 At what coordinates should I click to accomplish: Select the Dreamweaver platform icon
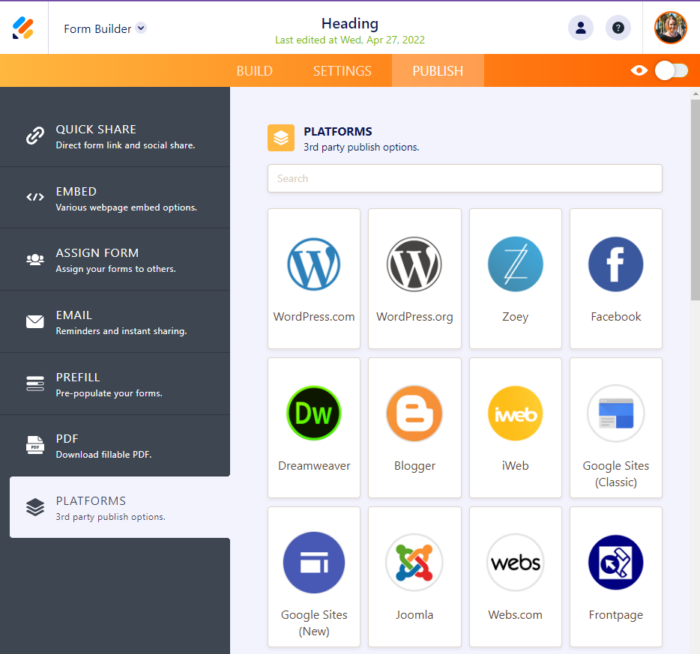coord(314,414)
